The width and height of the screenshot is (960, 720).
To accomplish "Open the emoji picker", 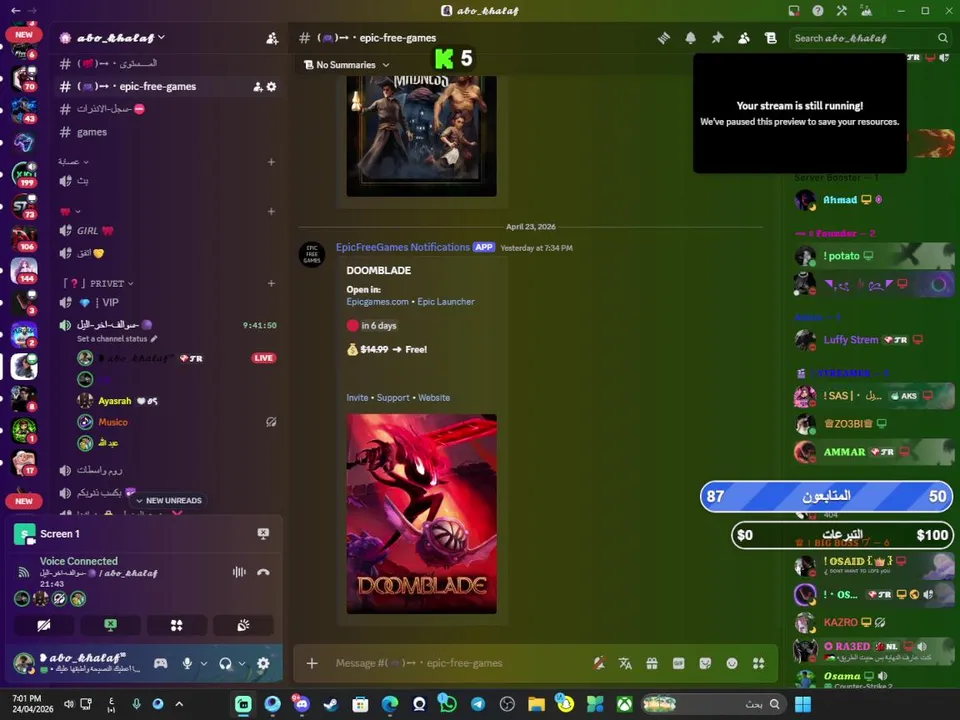I will (732, 663).
